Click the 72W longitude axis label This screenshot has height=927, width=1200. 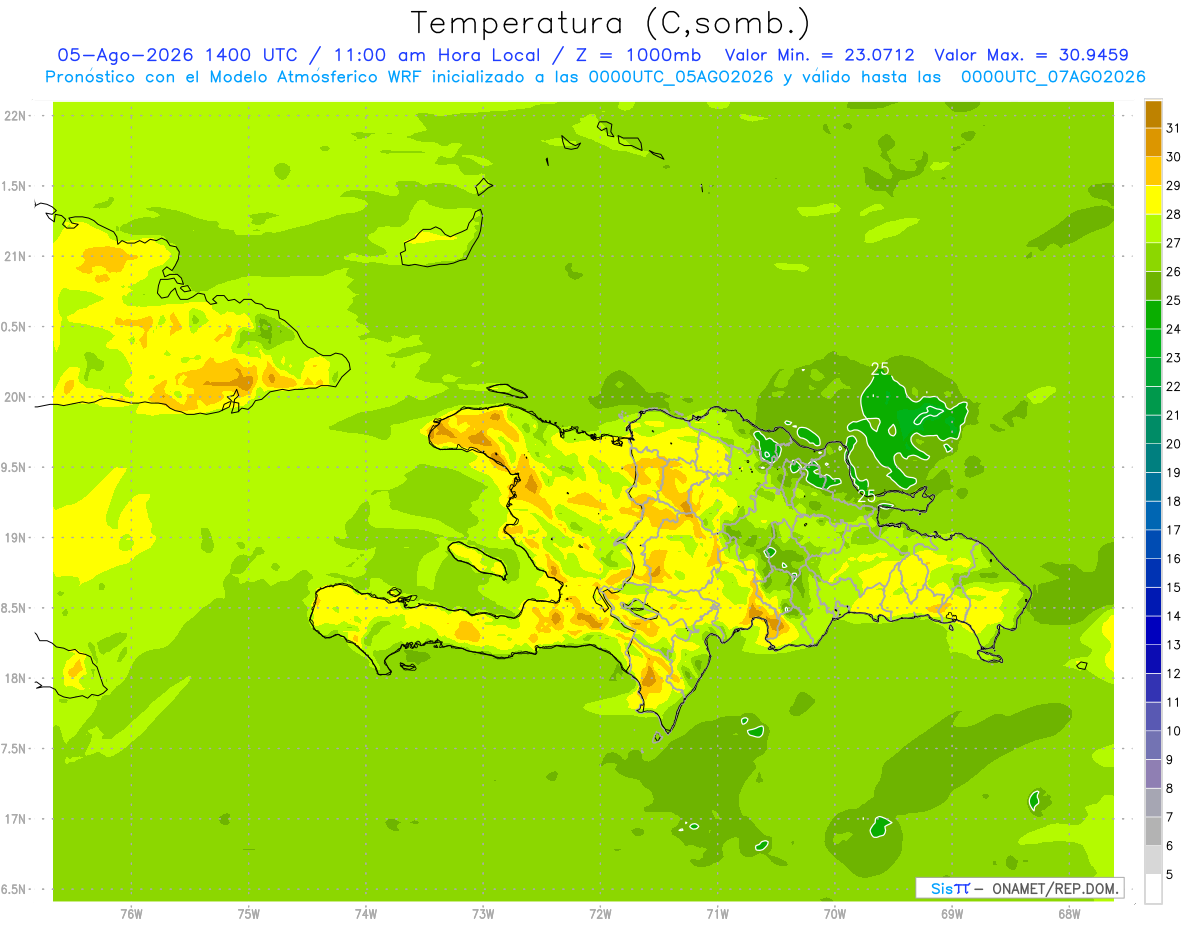(x=600, y=913)
